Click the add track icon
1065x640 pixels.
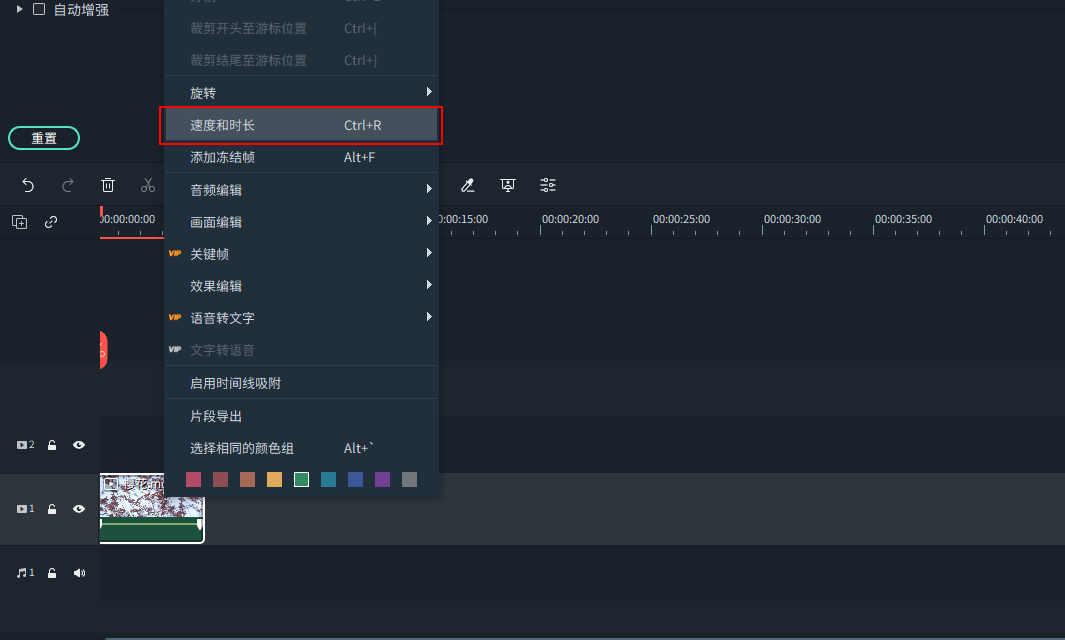20,222
